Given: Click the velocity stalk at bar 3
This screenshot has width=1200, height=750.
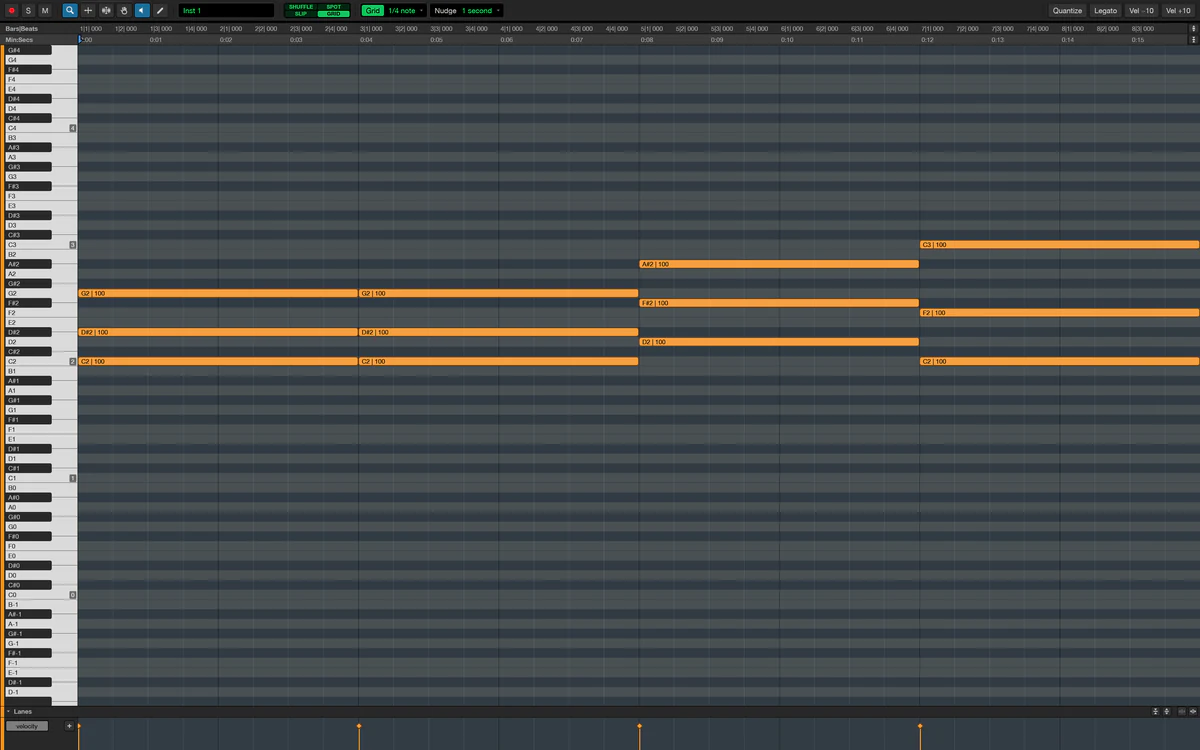Looking at the screenshot, I should click(x=359, y=736).
